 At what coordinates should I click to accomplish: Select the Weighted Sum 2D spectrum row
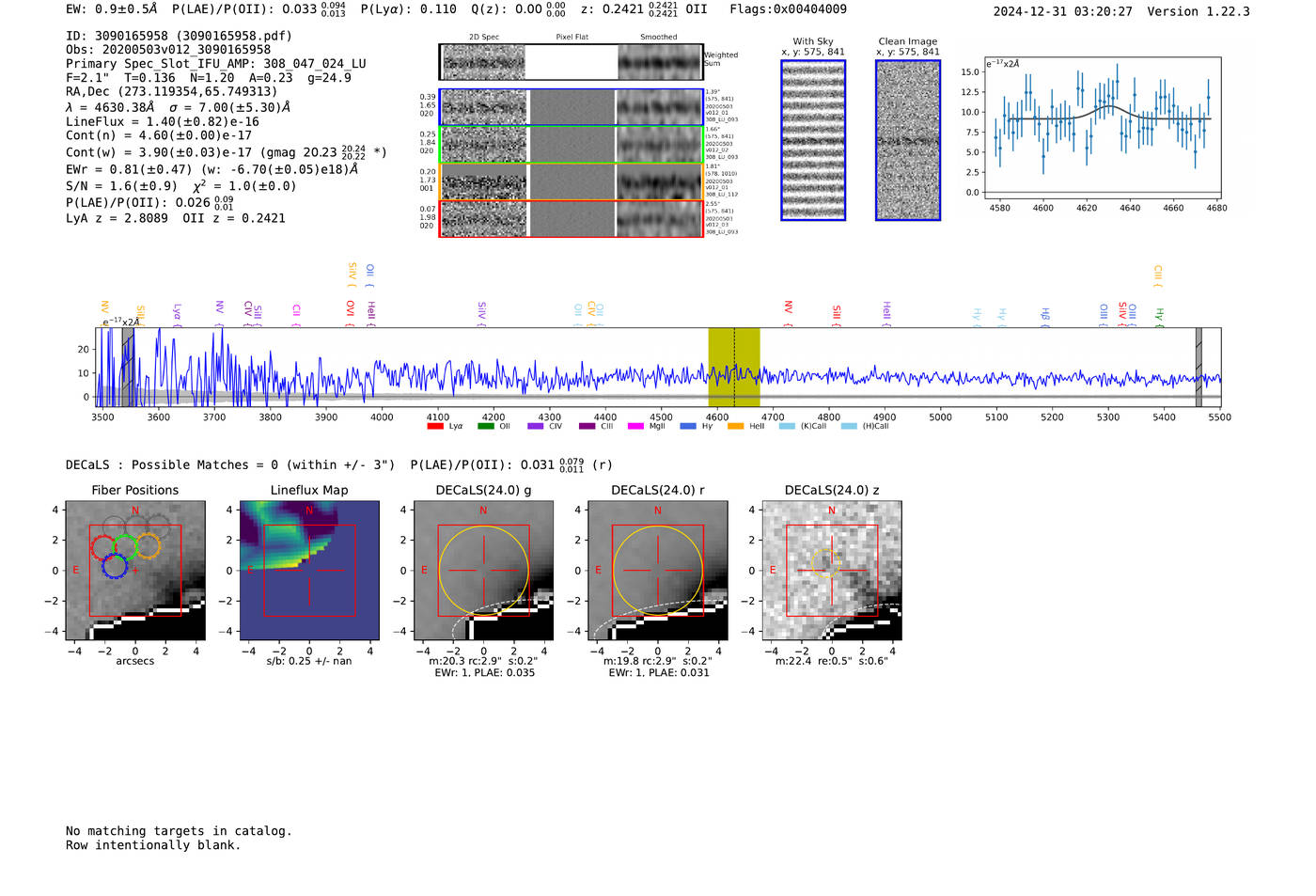coord(572,62)
